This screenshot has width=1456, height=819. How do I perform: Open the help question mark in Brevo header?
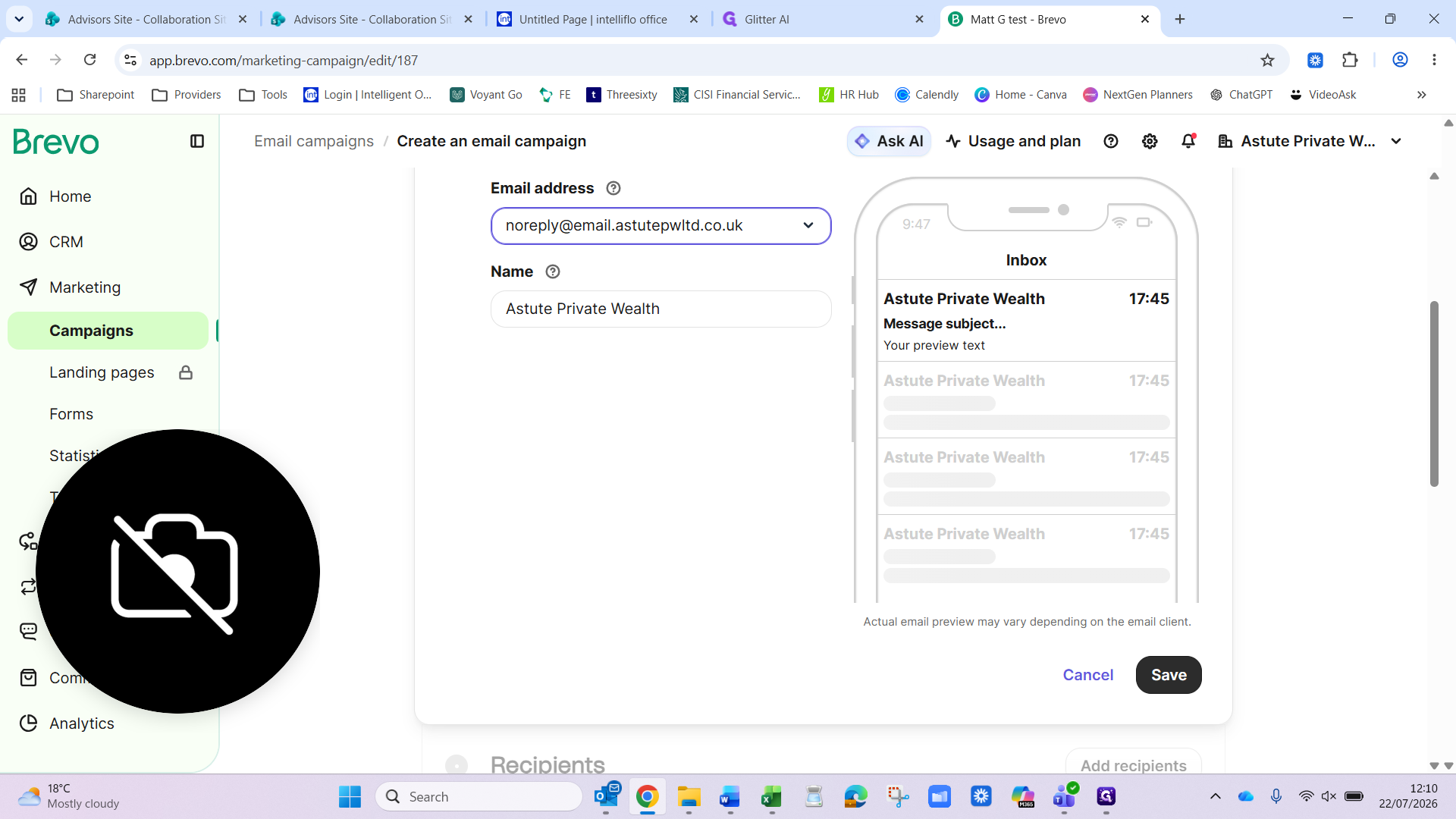[1111, 141]
